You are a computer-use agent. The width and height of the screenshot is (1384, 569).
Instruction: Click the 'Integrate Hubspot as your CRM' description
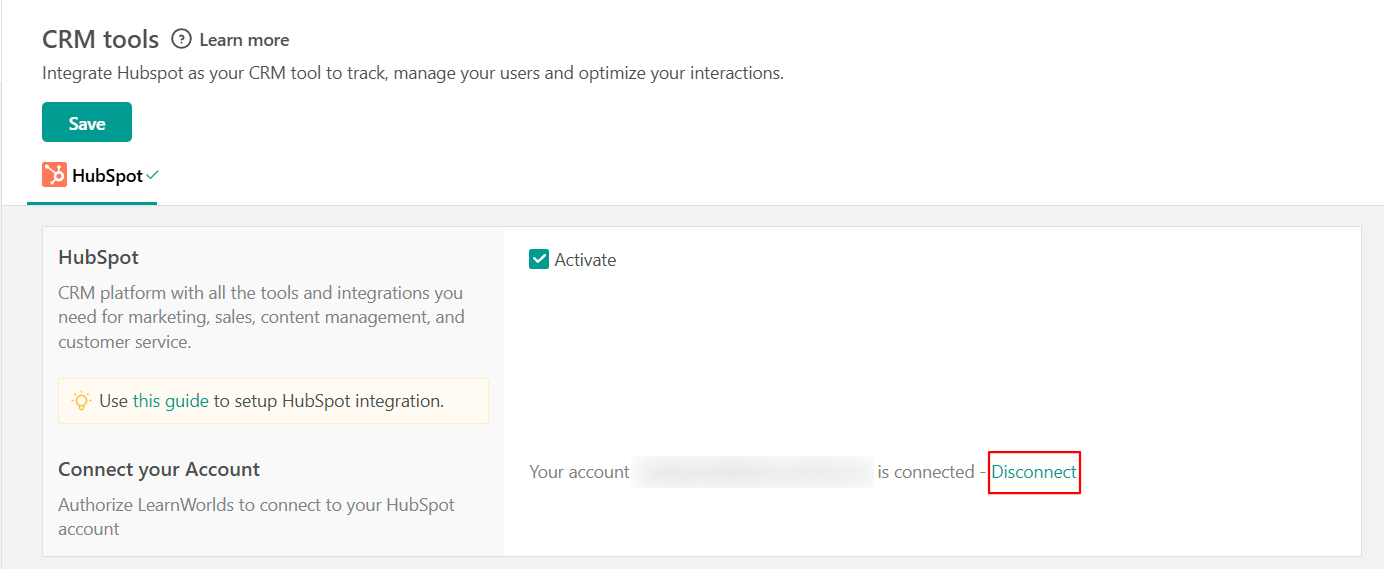click(x=413, y=73)
